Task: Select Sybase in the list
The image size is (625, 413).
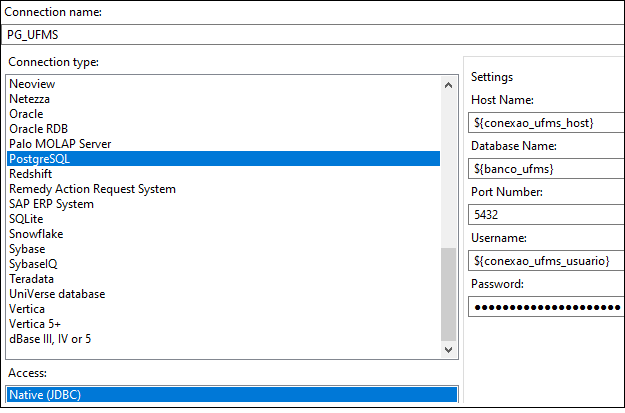Action: click(x=27, y=249)
